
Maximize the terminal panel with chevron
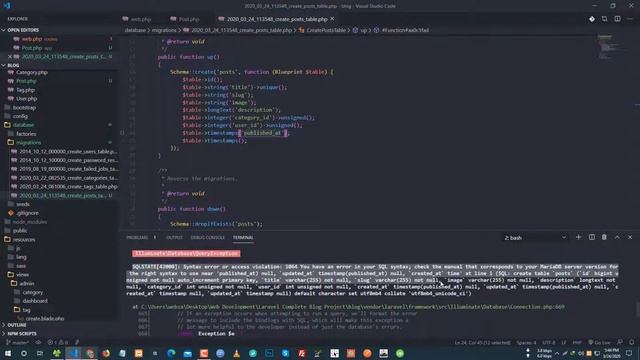click(617, 237)
